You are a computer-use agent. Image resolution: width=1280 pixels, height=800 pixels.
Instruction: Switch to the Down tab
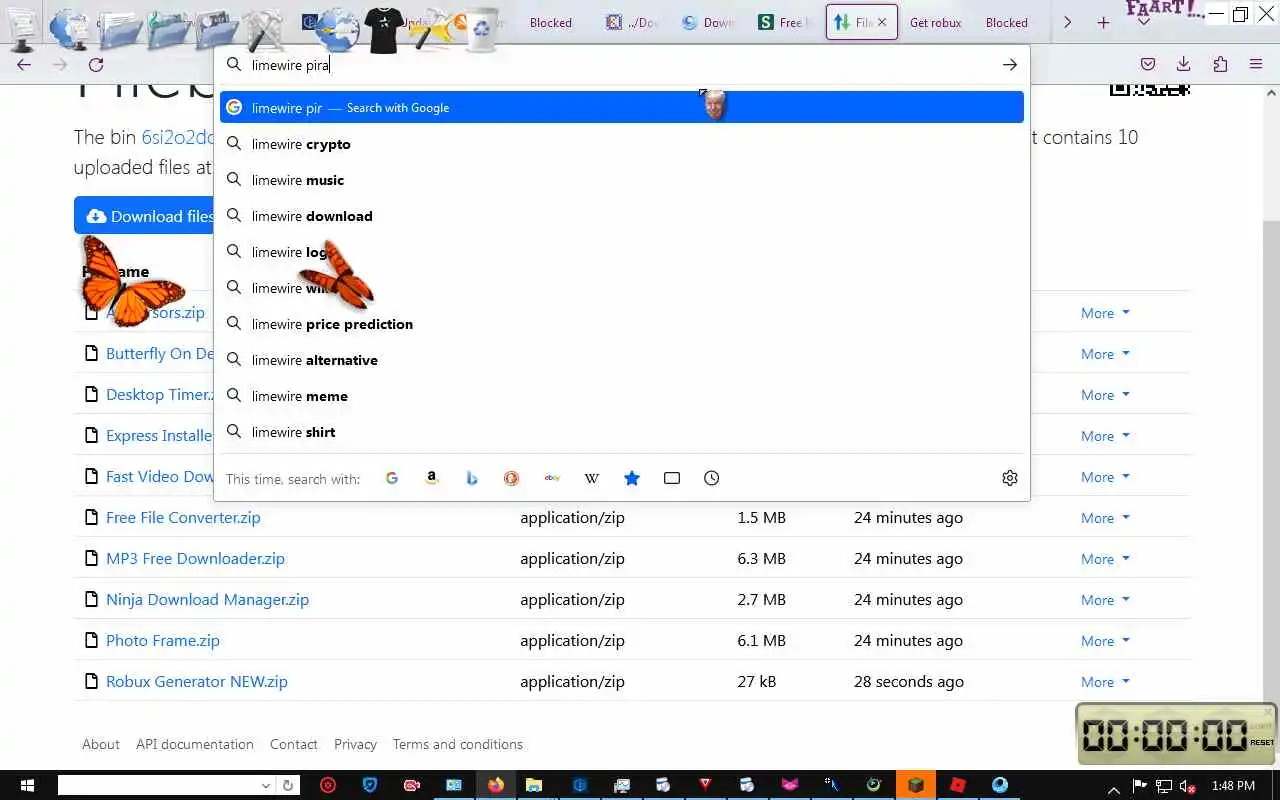point(708,22)
